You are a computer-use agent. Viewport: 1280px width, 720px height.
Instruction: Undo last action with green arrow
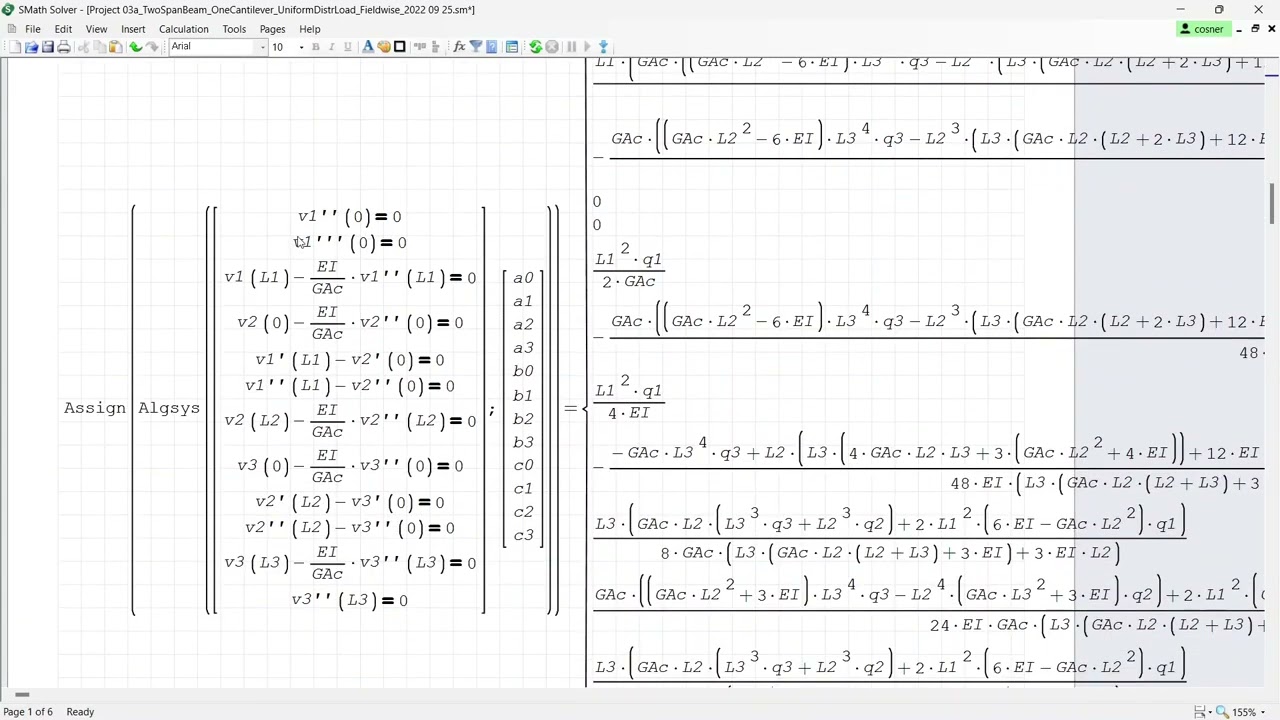[x=135, y=47]
